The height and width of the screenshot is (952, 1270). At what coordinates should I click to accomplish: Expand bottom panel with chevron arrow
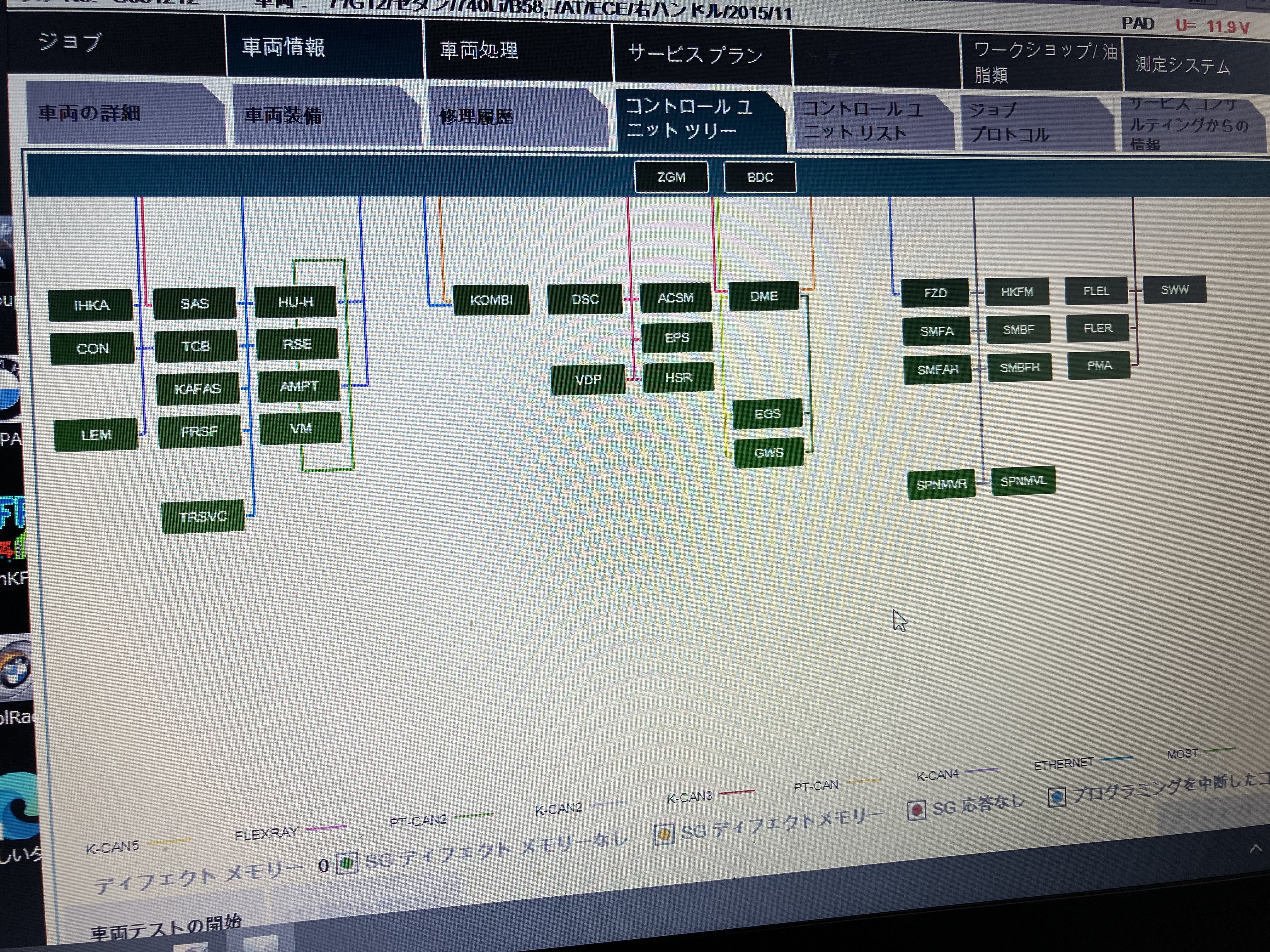(x=1256, y=848)
